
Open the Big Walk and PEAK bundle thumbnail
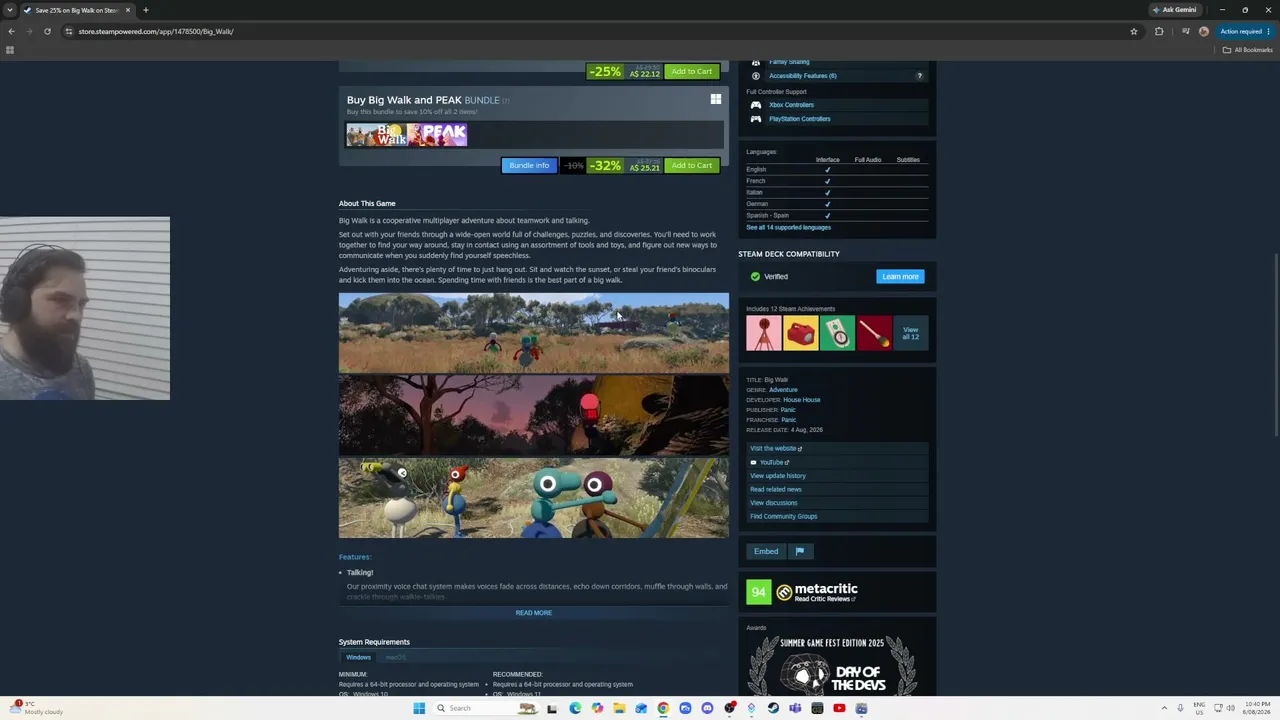tap(407, 135)
